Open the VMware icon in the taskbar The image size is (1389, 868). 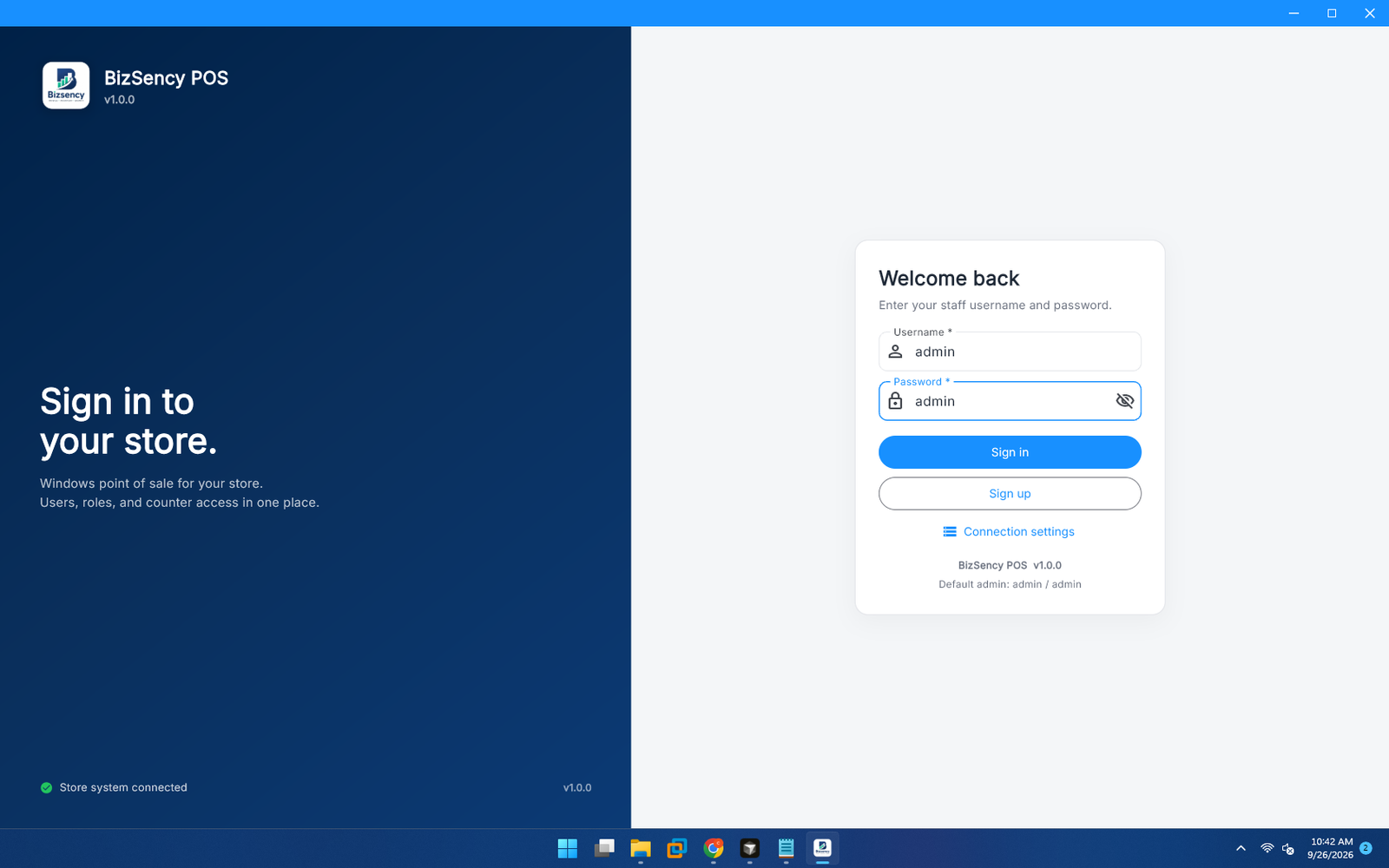point(677,848)
